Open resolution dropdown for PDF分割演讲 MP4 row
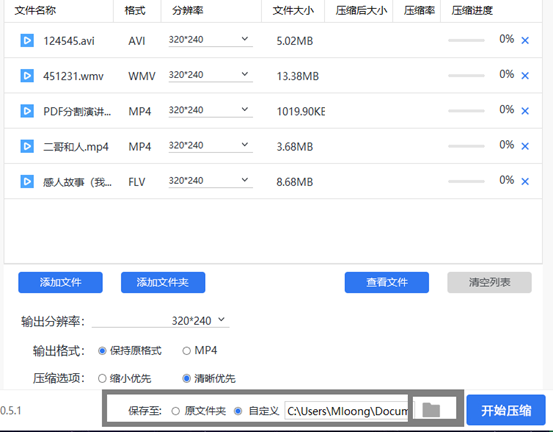553x432 pixels. (x=211, y=110)
